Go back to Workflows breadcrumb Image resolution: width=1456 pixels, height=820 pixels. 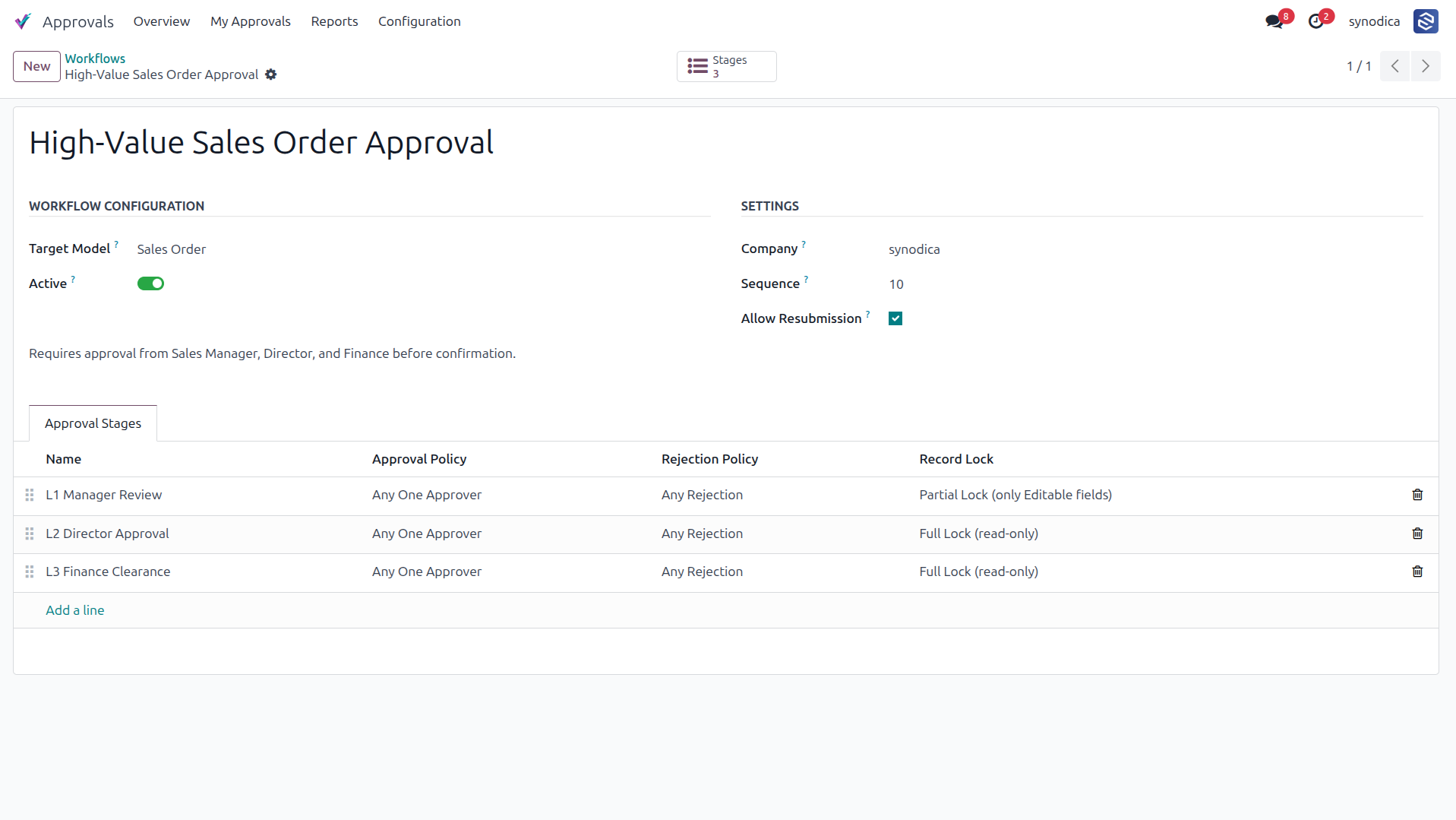[x=95, y=59]
